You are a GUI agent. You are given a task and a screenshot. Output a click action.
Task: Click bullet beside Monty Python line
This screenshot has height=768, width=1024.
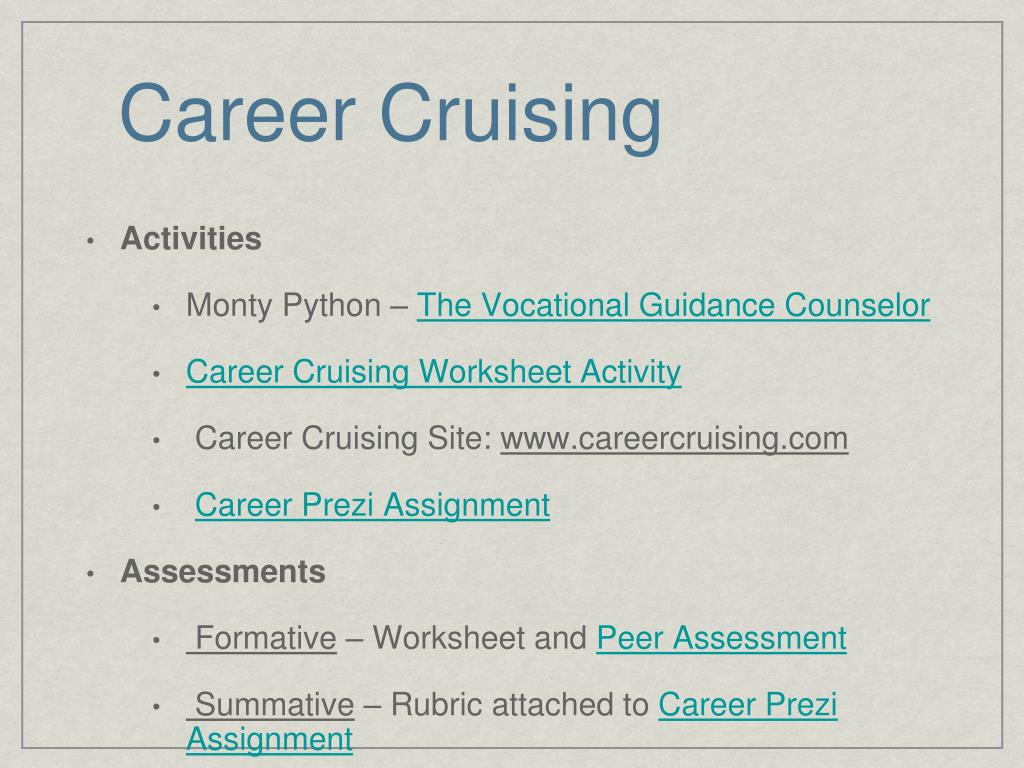point(156,308)
